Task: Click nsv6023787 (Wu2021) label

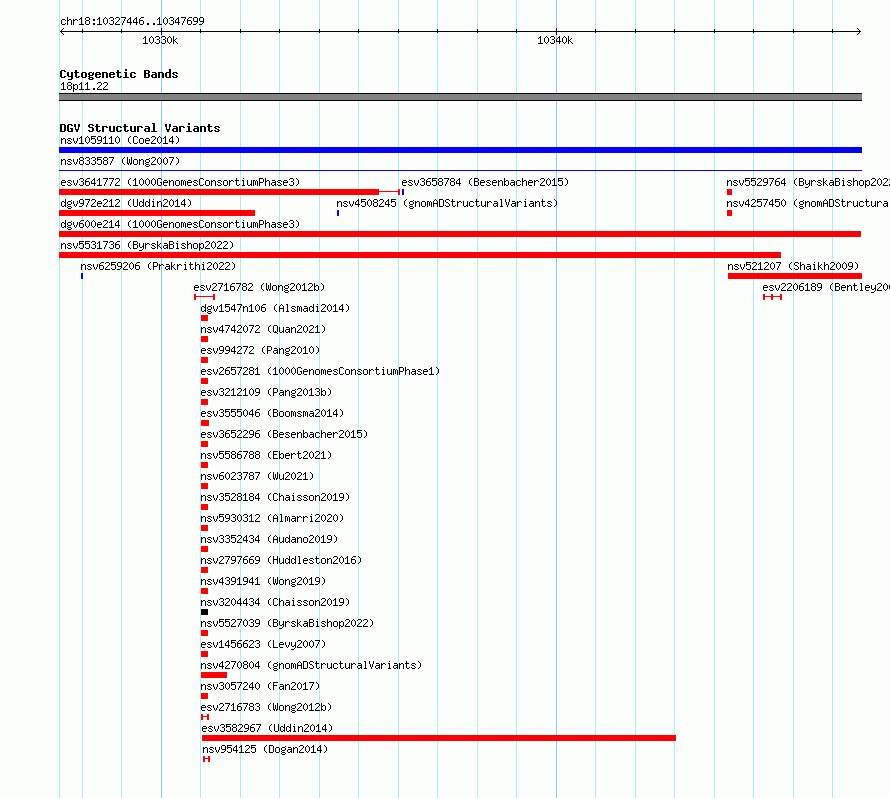Action: (257, 476)
